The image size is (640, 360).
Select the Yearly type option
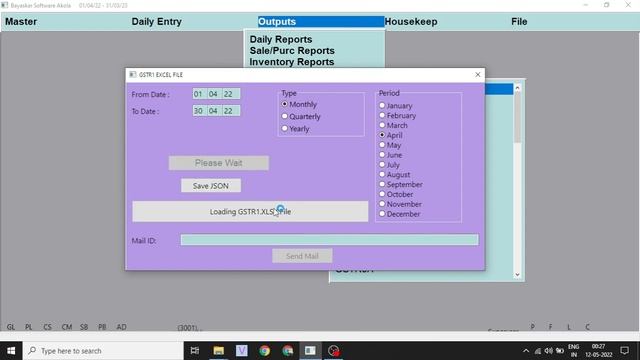pyautogui.click(x=296, y=129)
